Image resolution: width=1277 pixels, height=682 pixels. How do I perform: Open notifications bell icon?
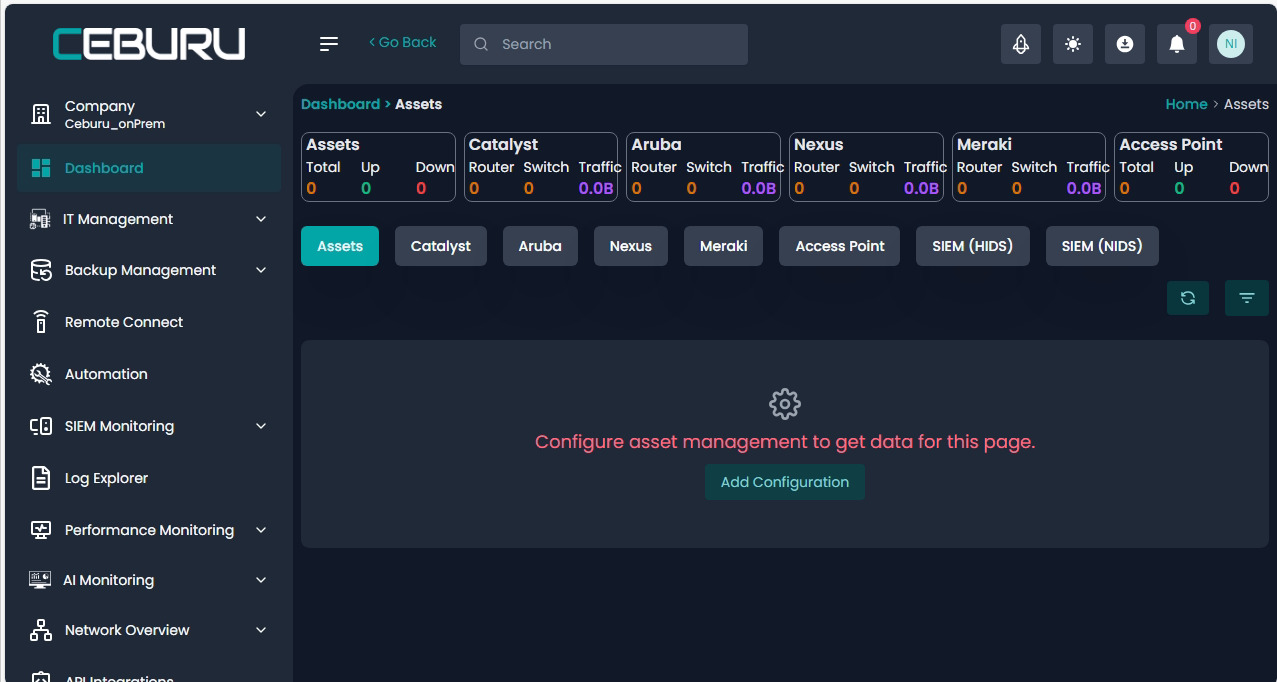coord(1177,44)
